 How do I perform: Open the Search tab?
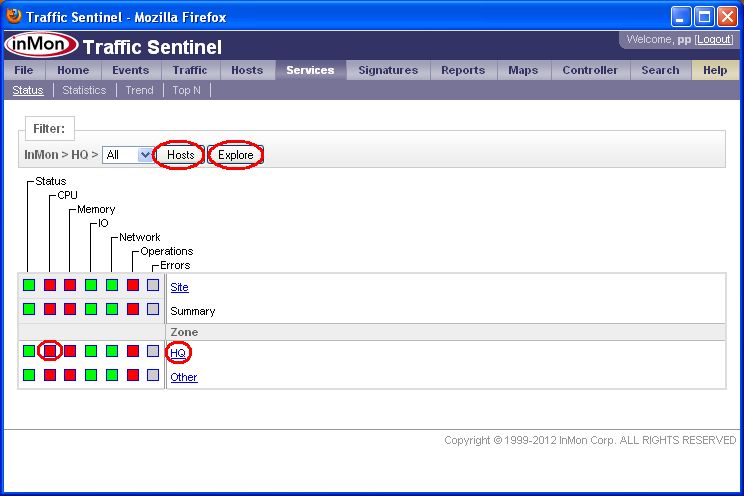pyautogui.click(x=660, y=70)
